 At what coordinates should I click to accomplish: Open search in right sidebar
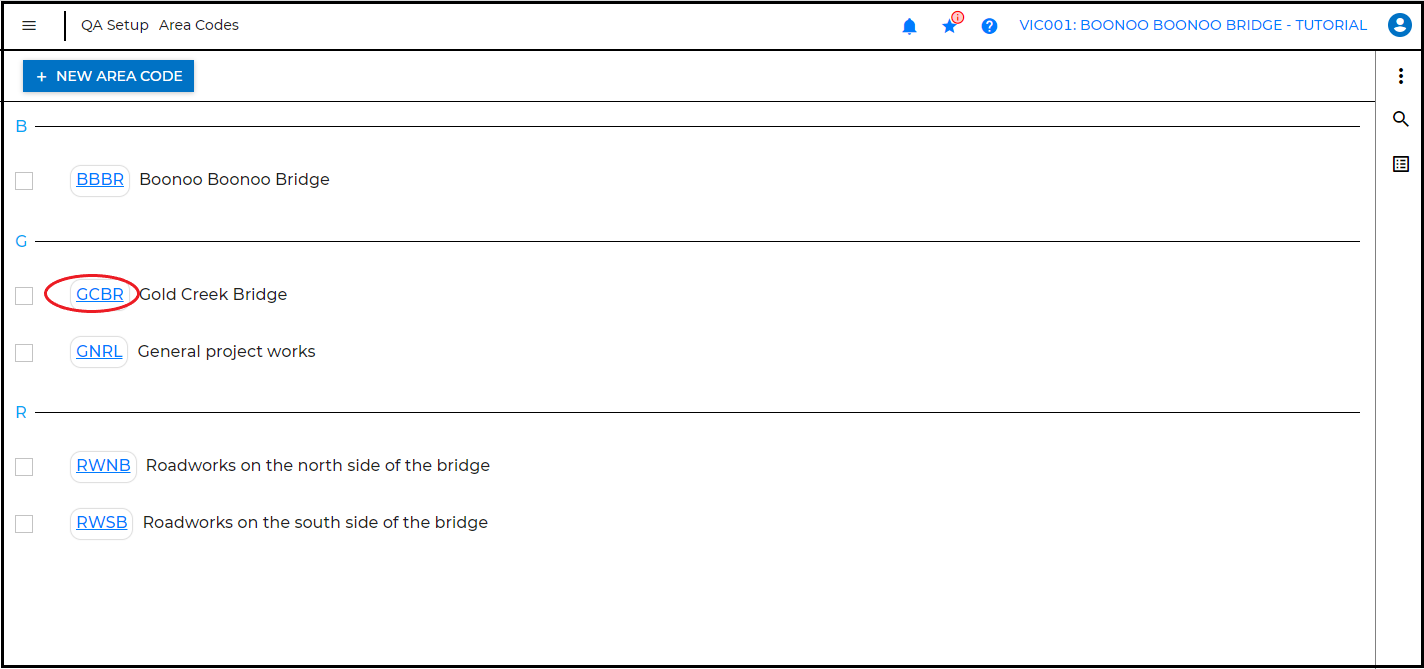1400,120
